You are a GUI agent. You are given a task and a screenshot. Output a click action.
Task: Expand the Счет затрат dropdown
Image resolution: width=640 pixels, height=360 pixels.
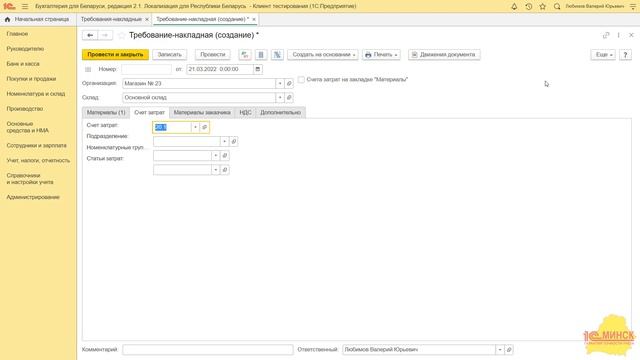195,127
